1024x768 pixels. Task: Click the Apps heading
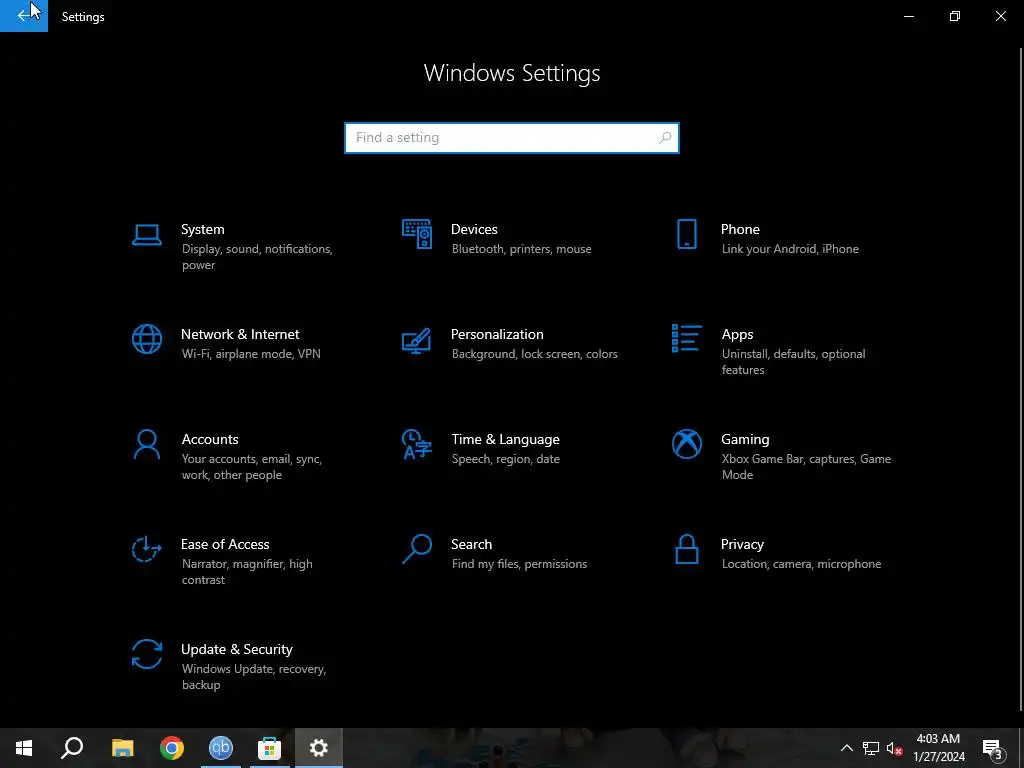737,334
